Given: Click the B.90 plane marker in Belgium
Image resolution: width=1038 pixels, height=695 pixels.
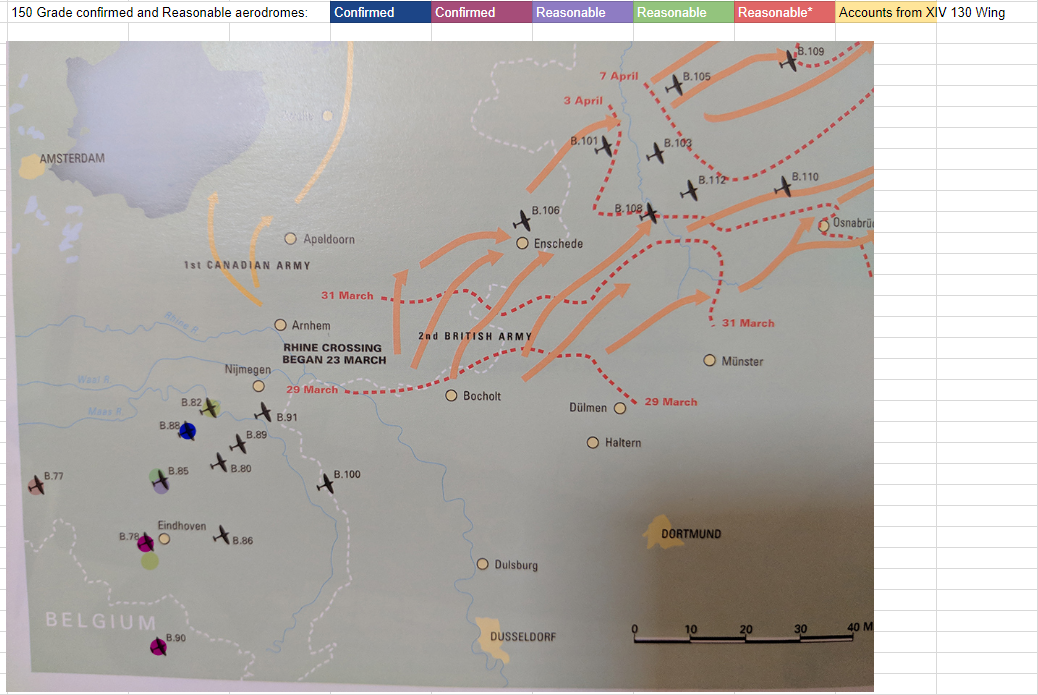Looking at the screenshot, I should pyautogui.click(x=158, y=646).
